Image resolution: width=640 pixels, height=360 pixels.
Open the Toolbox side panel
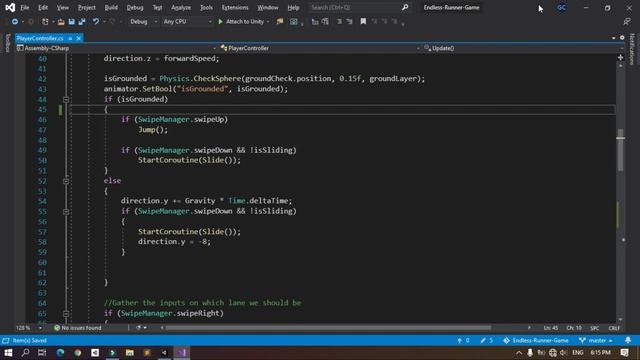tap(7, 43)
